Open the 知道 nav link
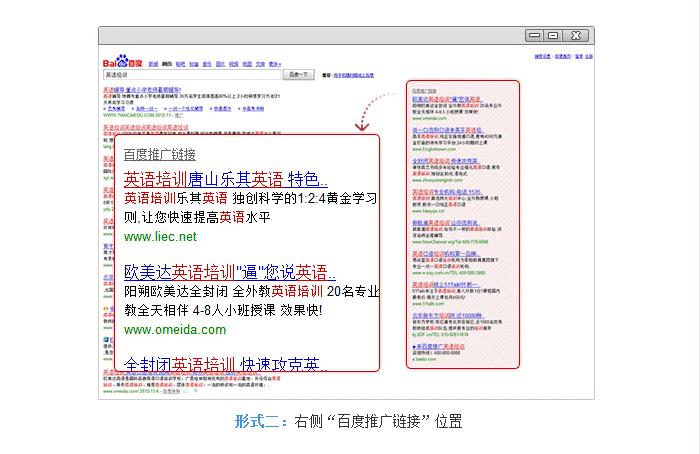Screen dimensions: 700x454 (x=194, y=64)
